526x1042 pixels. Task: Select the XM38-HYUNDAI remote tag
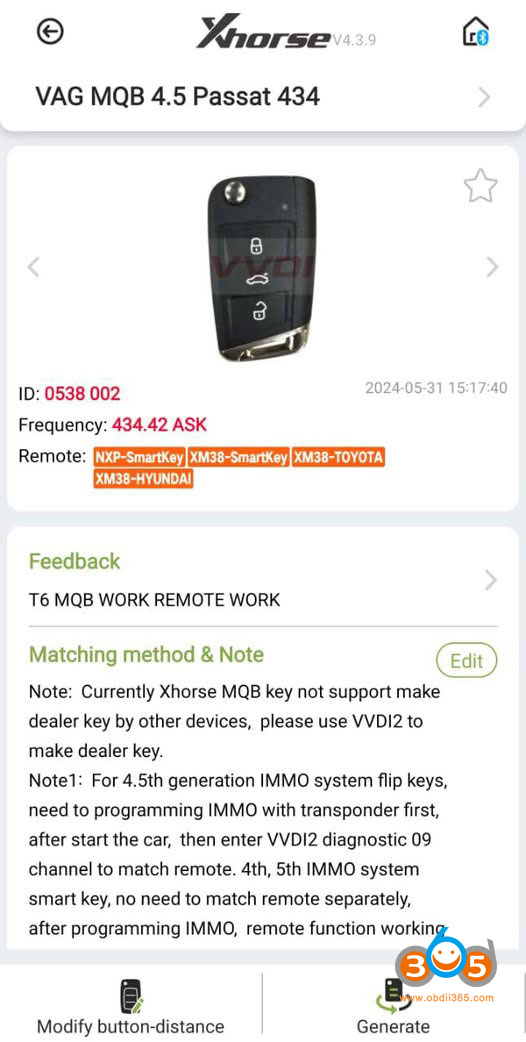point(143,478)
